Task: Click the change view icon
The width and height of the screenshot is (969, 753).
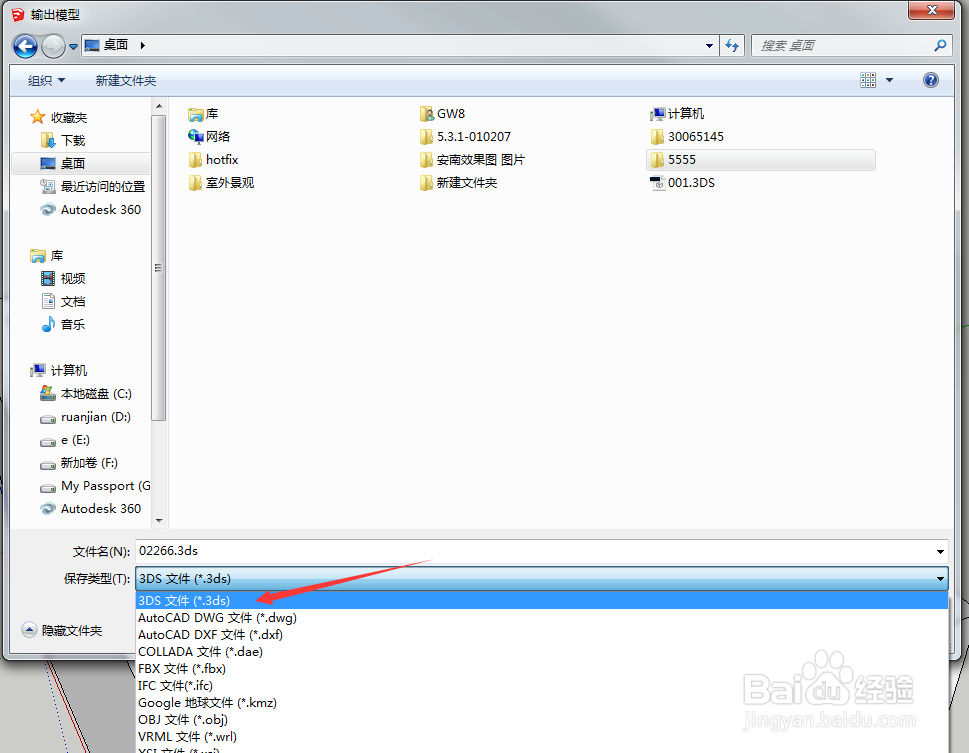Action: (868, 80)
